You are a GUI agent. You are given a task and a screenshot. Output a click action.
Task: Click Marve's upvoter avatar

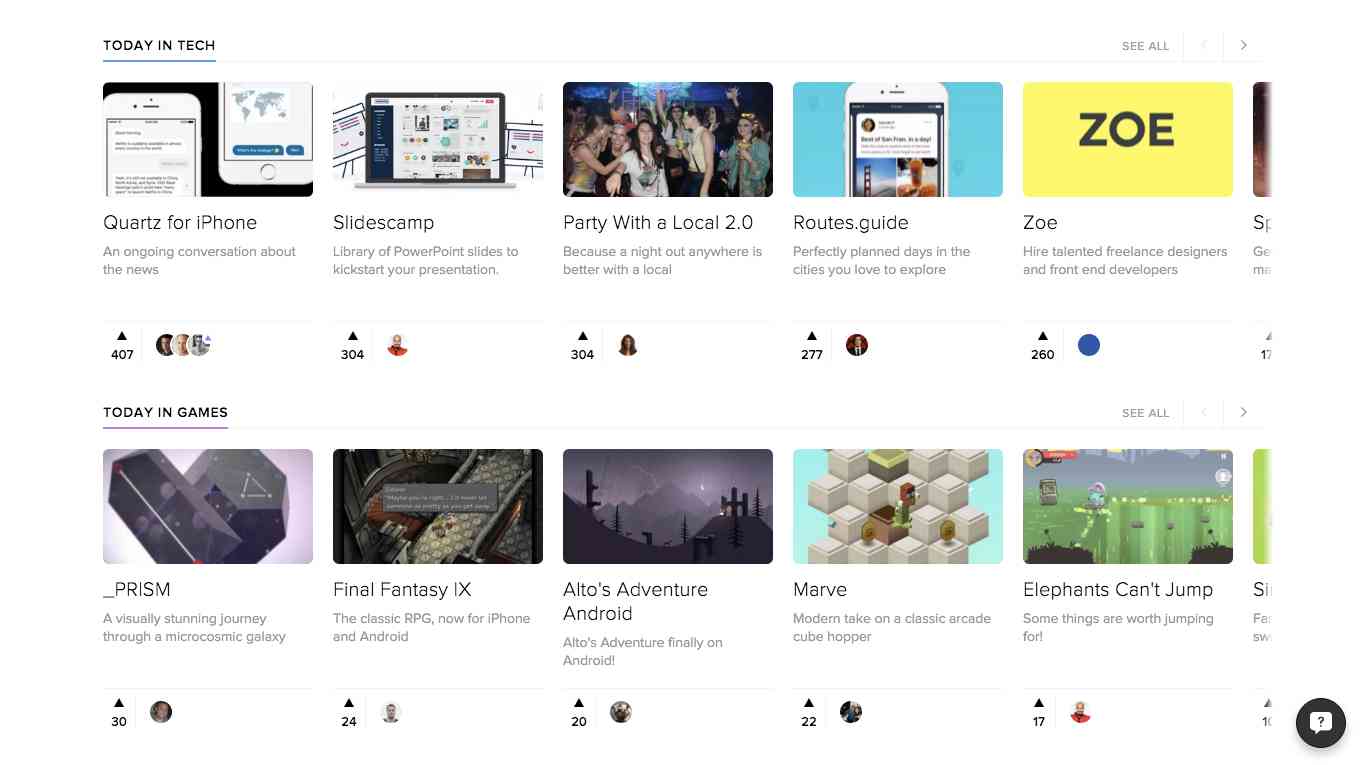(x=851, y=711)
